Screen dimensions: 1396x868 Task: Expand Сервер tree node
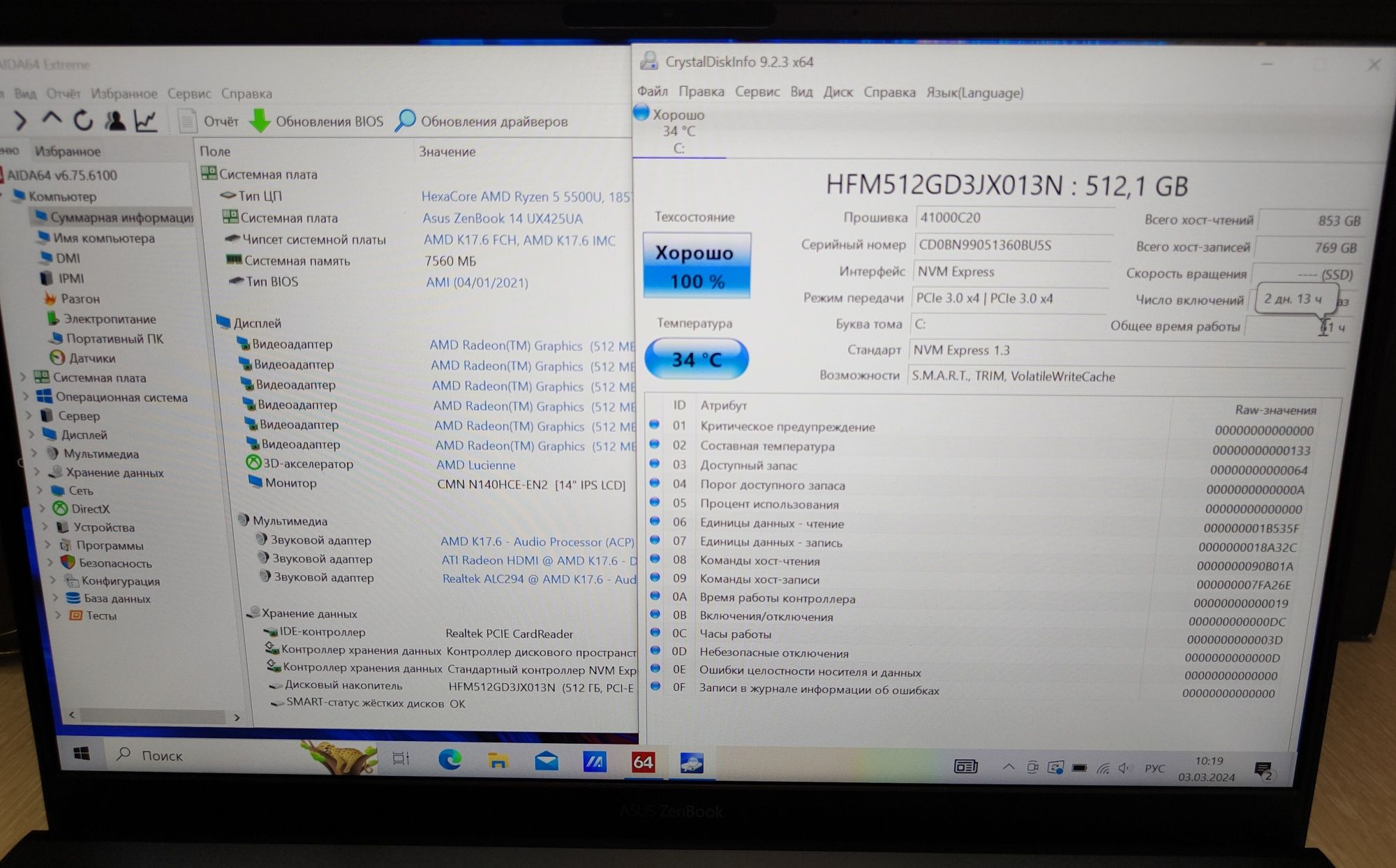click(29, 416)
